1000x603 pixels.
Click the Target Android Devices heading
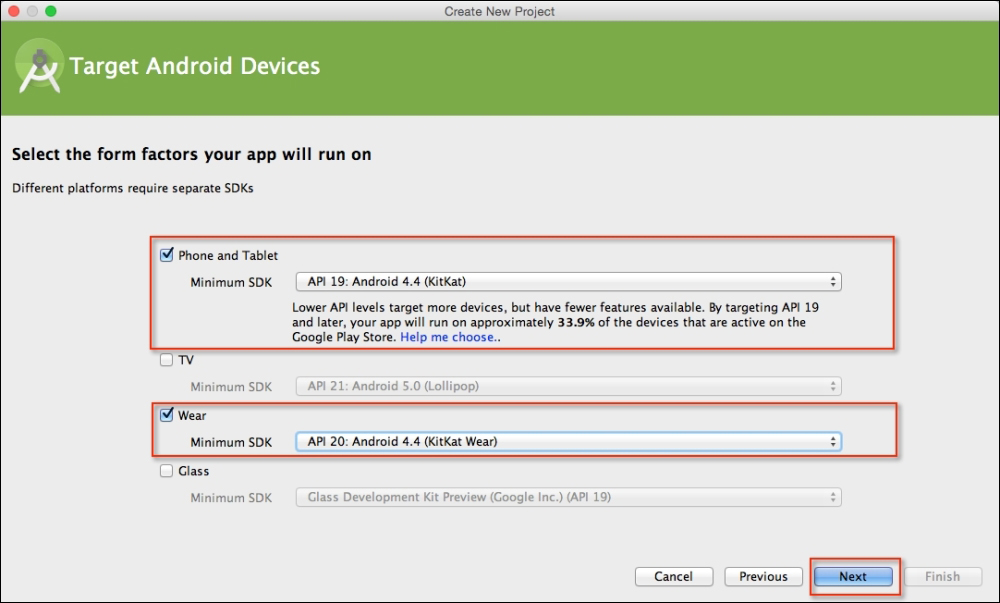[x=195, y=66]
